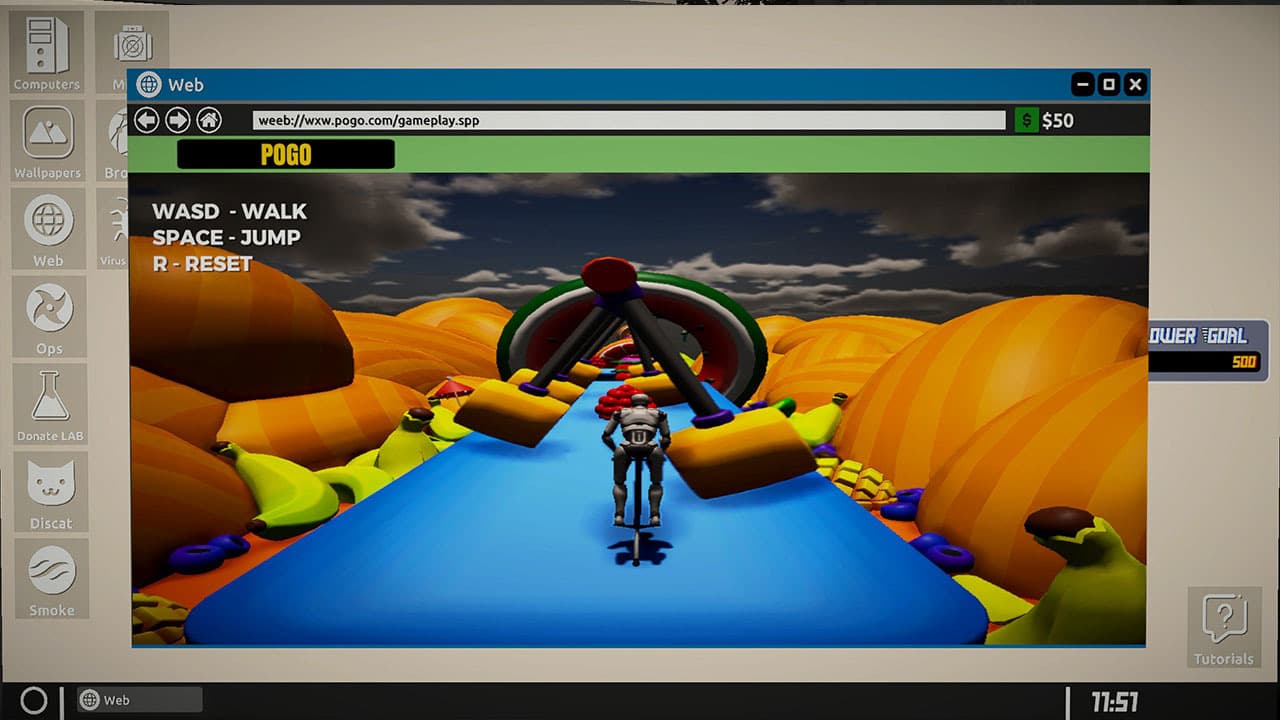Open the circular start button on taskbar
The height and width of the screenshot is (720, 1280).
tap(34, 700)
